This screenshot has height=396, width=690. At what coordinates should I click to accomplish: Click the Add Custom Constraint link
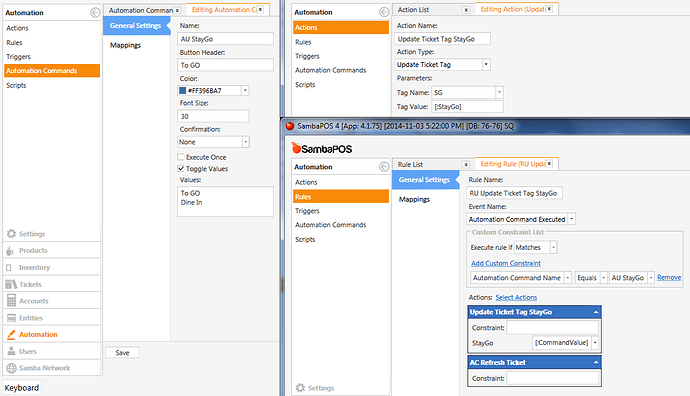point(506,263)
